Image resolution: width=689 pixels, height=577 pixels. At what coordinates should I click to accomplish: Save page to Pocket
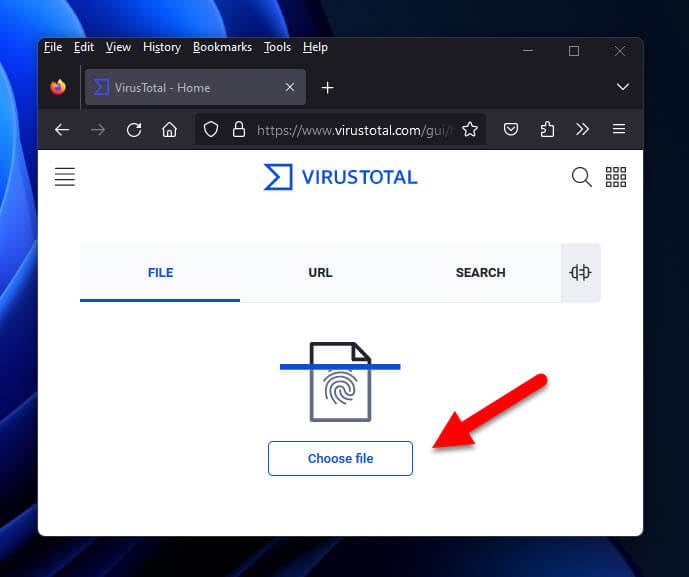[511, 129]
